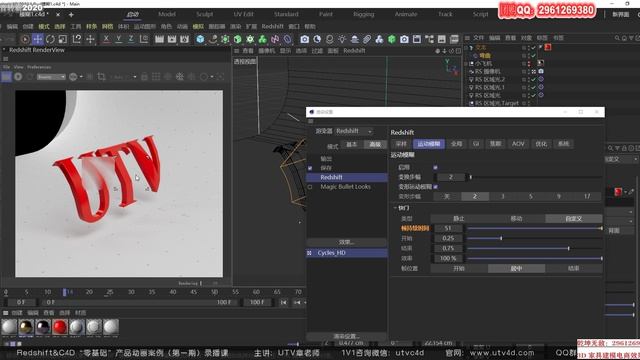Toggle the 变形运动模糊 checkbox
Viewport: 640px width, 360px height.
coord(435,187)
